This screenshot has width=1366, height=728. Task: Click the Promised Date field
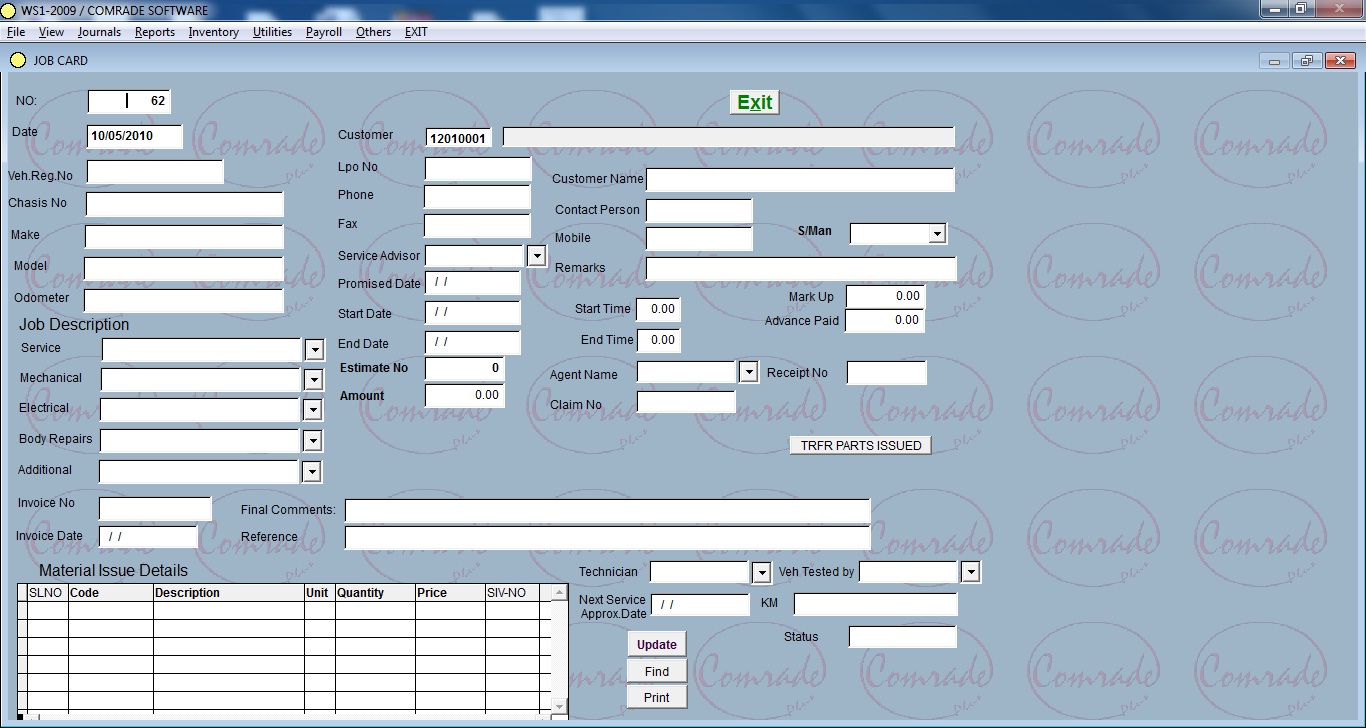[x=473, y=282]
